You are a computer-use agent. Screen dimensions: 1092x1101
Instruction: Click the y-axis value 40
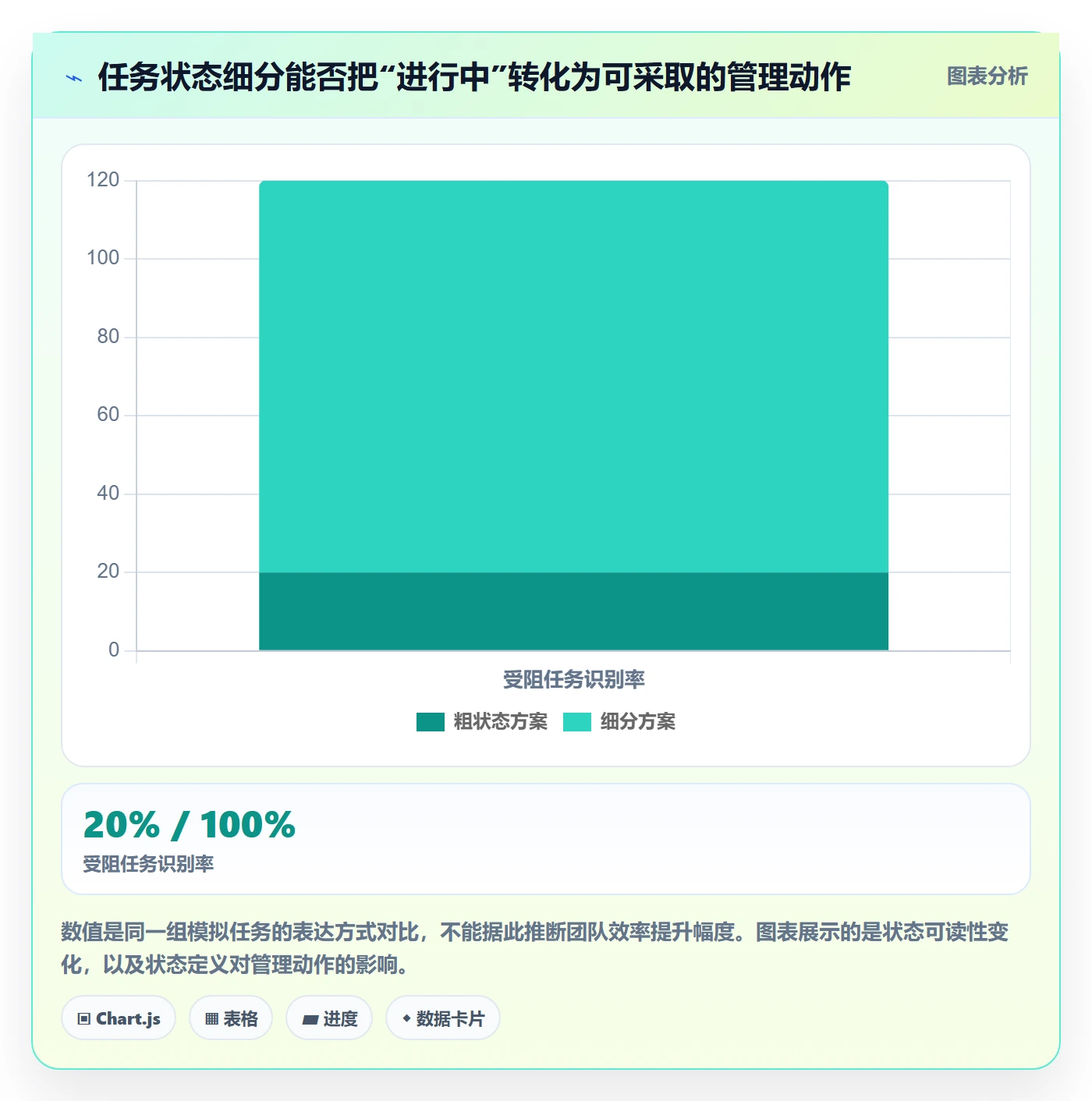coord(108,494)
